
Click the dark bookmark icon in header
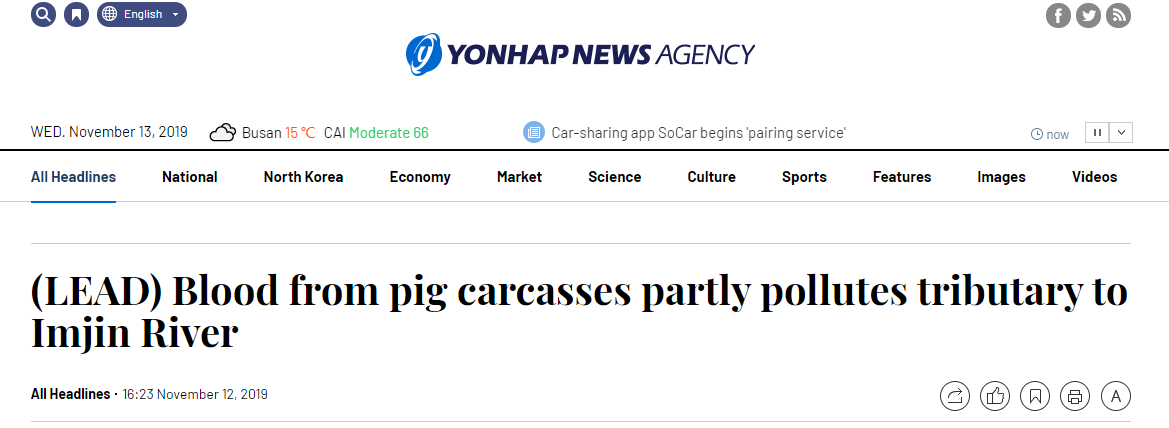76,15
